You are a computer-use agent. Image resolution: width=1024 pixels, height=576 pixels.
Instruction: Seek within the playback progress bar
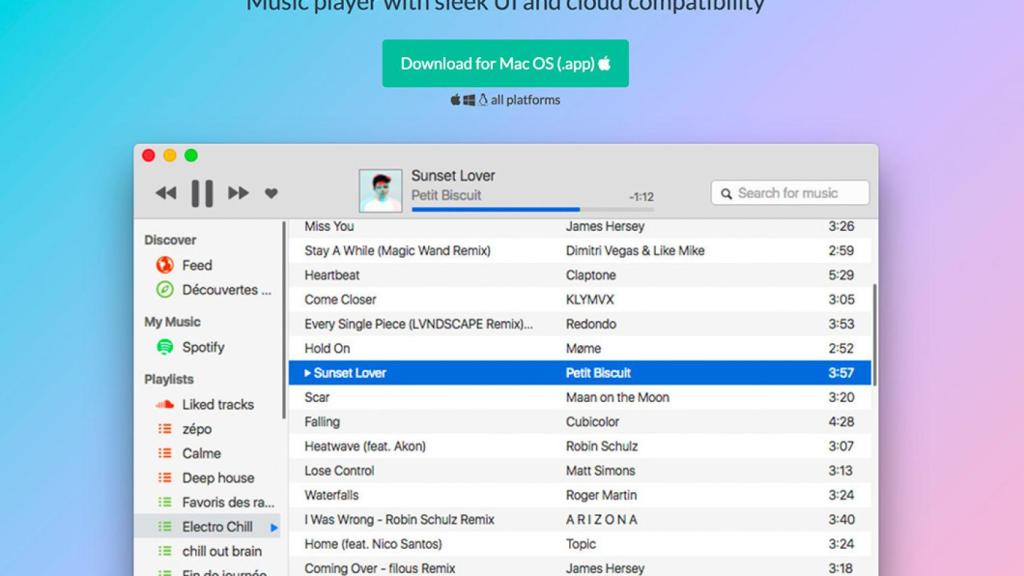[532, 209]
